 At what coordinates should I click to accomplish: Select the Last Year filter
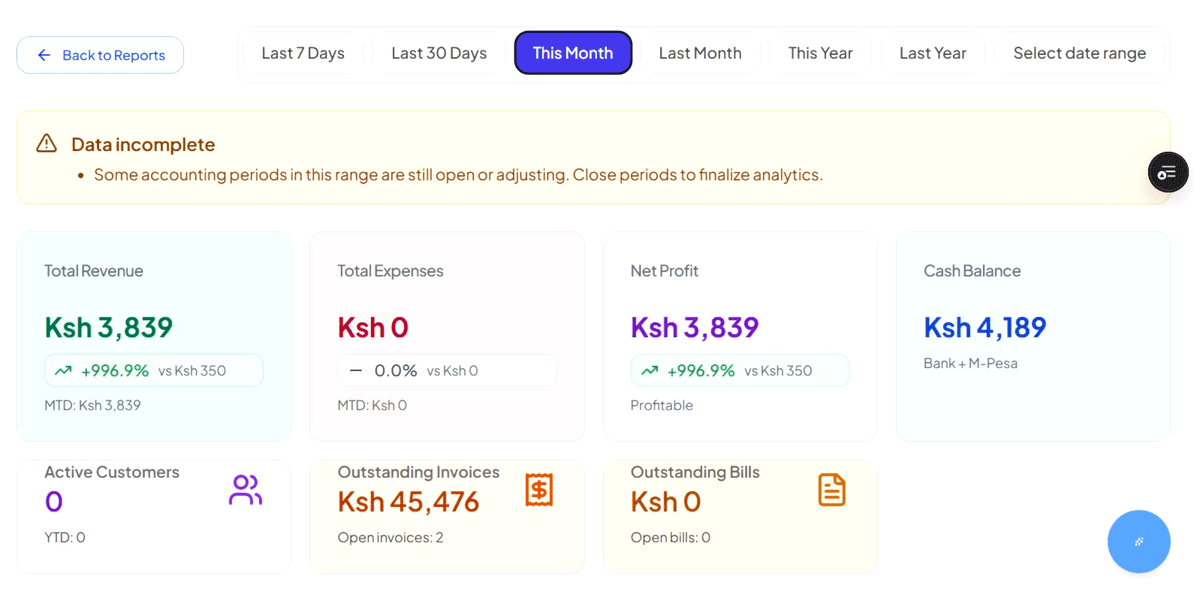pyautogui.click(x=932, y=54)
